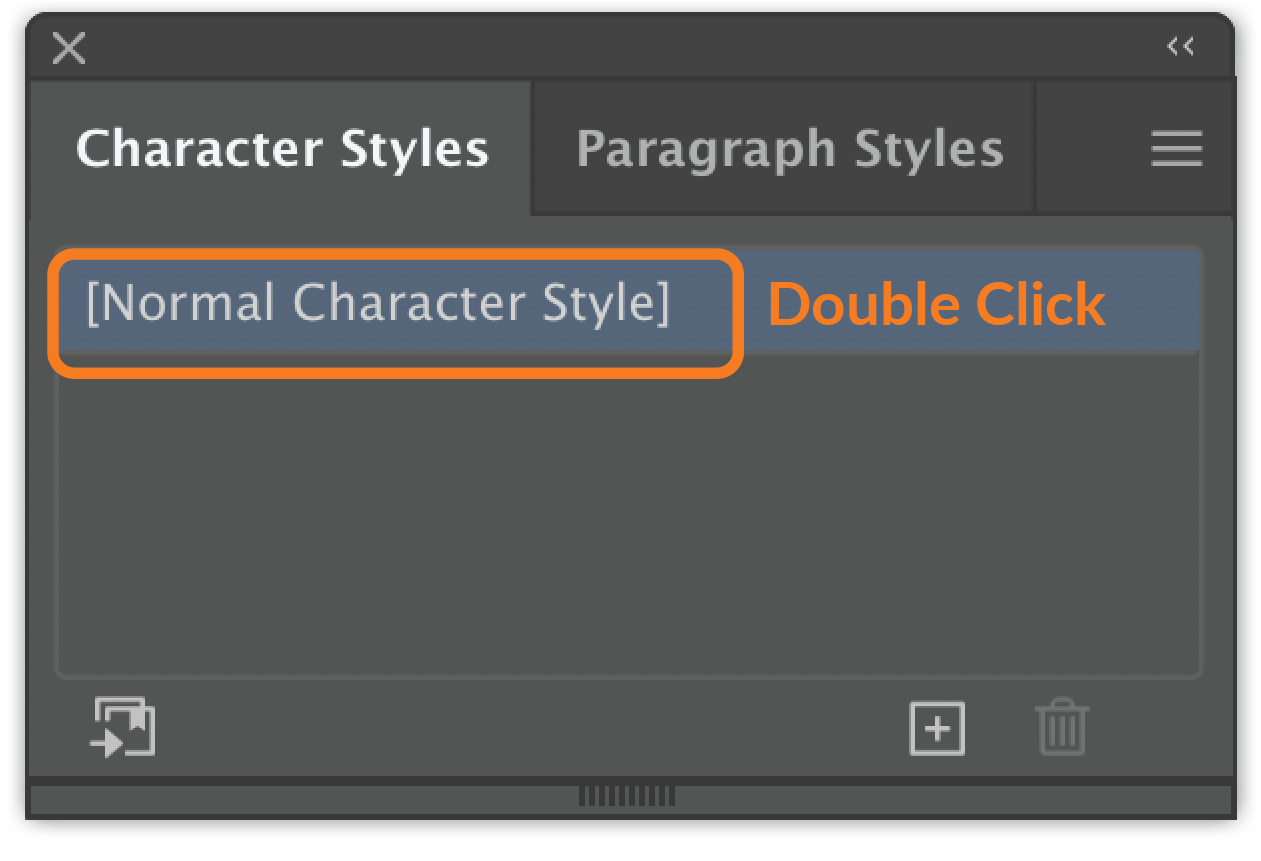
Task: Click the dark title bar strip of the panel
Action: click(x=628, y=47)
